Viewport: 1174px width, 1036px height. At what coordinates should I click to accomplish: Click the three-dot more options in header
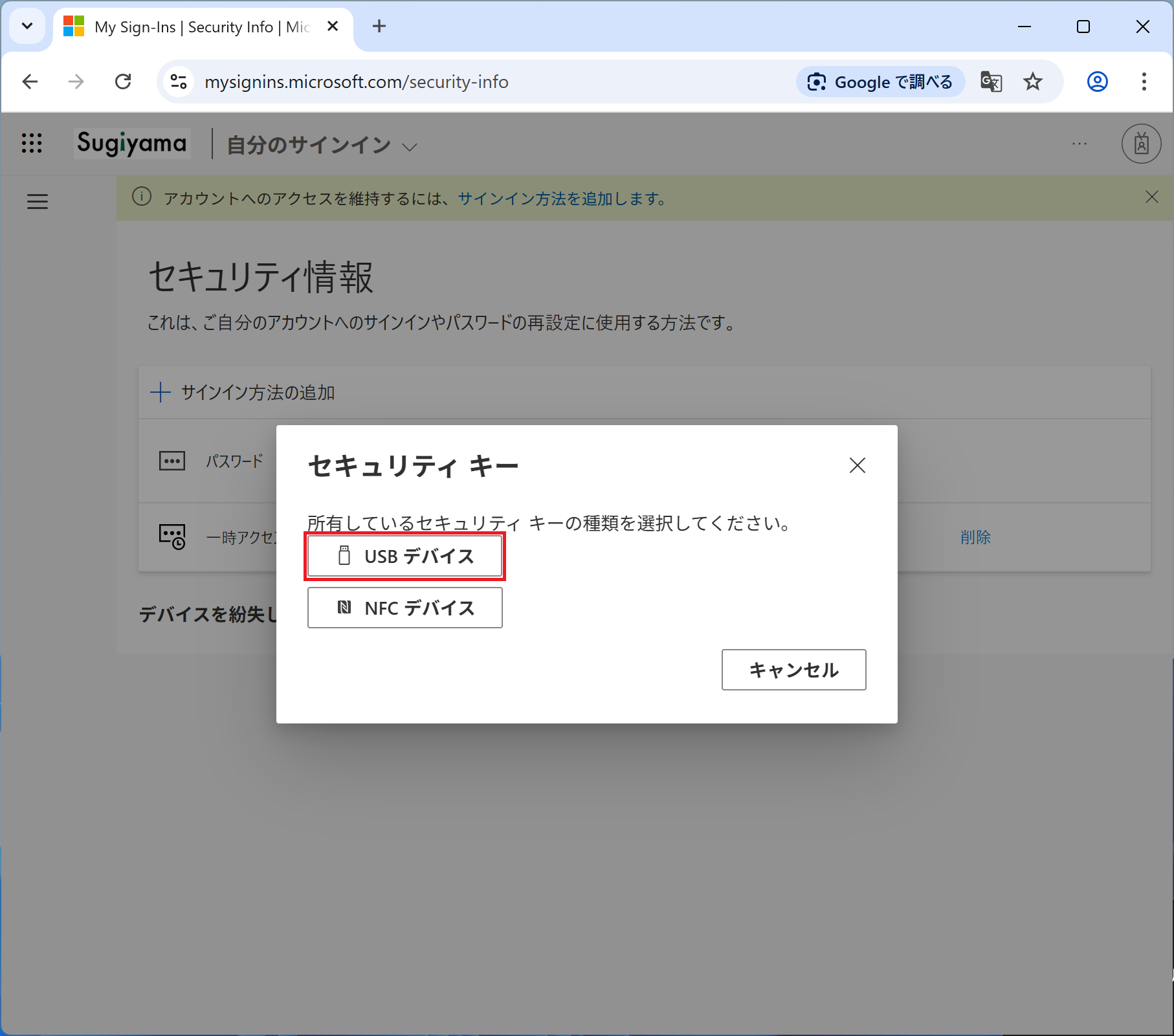tap(1079, 144)
